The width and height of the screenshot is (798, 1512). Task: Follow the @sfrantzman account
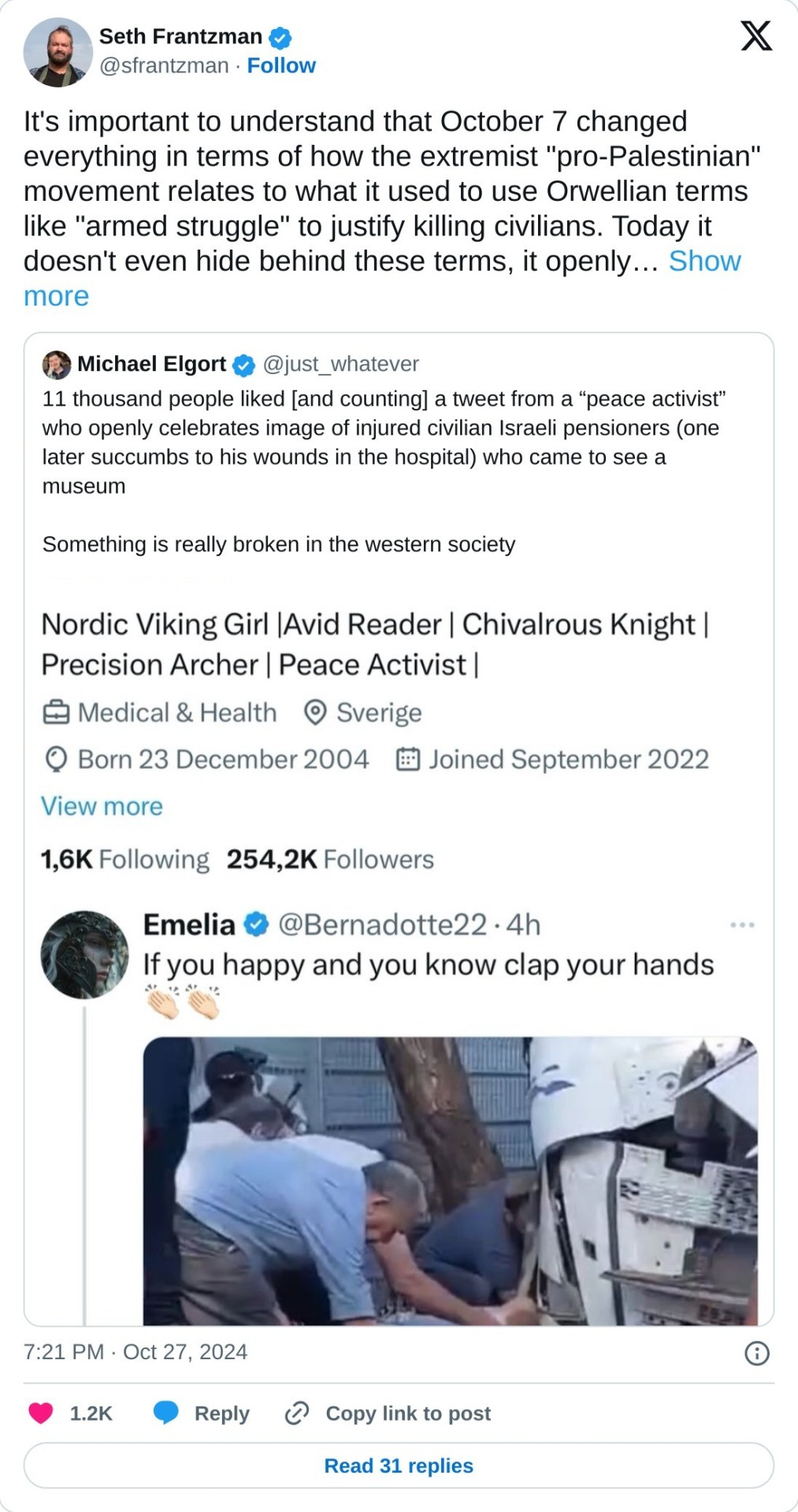[x=281, y=65]
